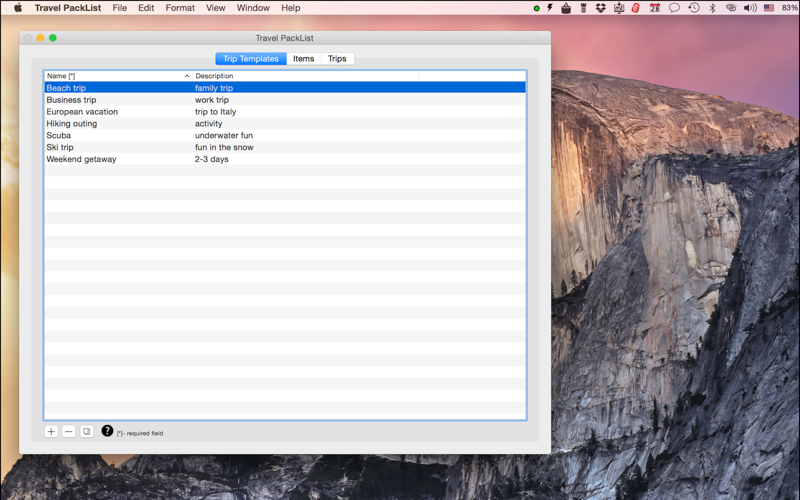Select the Scuba template
Screen dimensions: 800x500
pyautogui.click(x=59, y=135)
